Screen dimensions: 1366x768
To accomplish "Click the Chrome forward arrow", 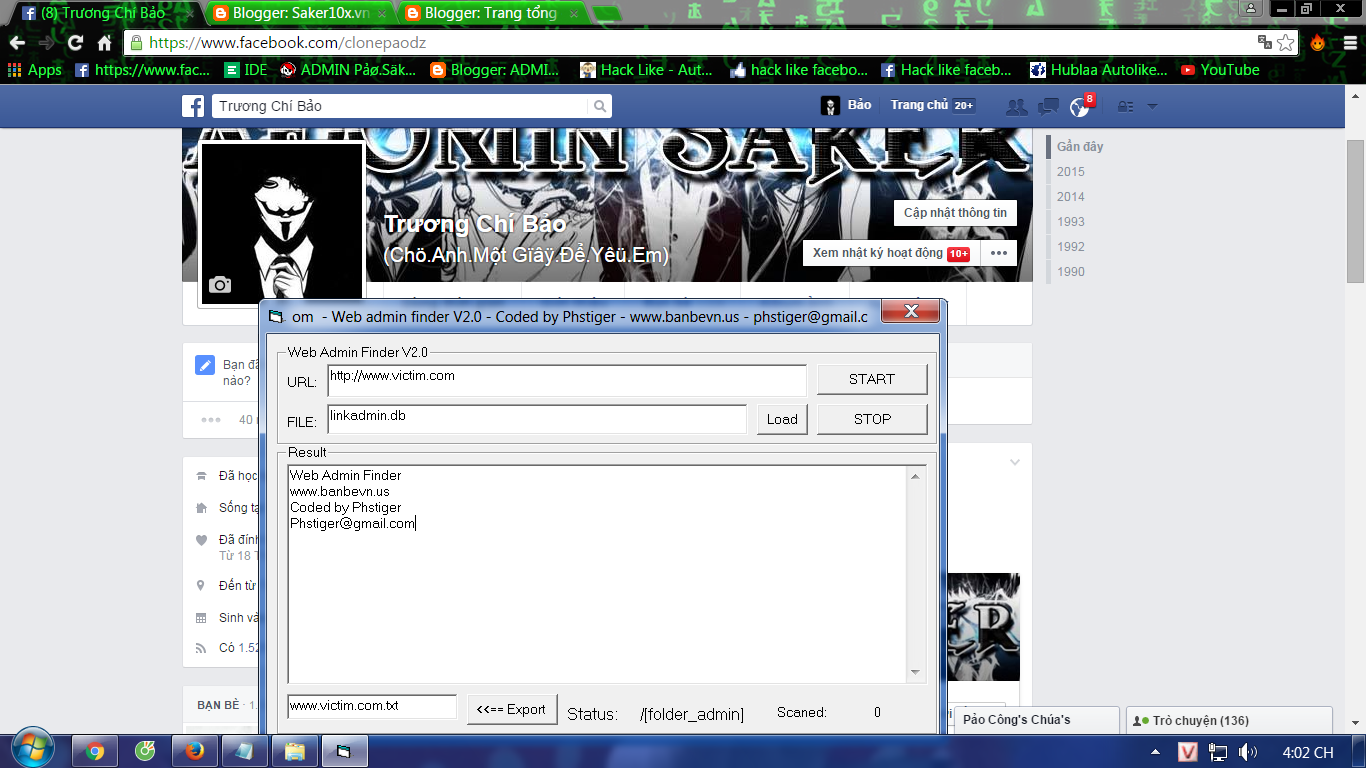I will click(x=46, y=43).
